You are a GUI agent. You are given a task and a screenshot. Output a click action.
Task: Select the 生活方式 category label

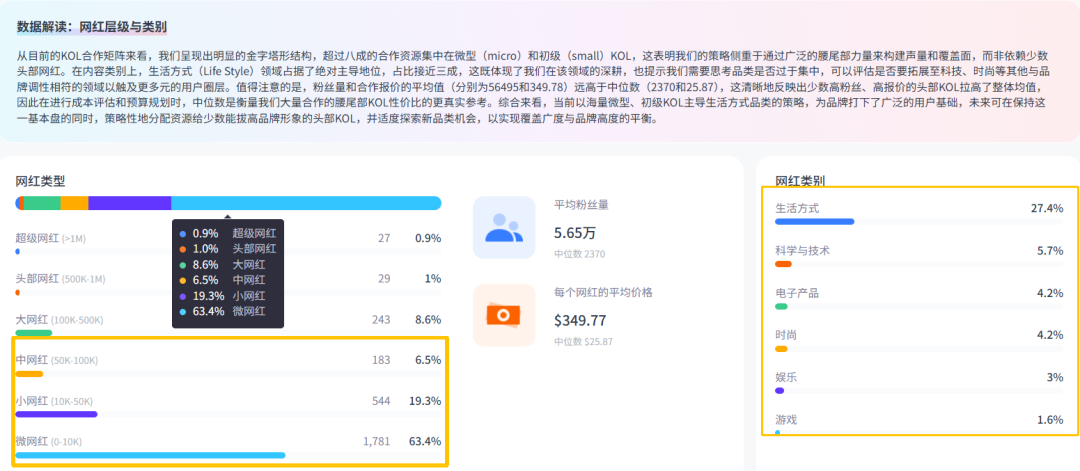[797, 208]
